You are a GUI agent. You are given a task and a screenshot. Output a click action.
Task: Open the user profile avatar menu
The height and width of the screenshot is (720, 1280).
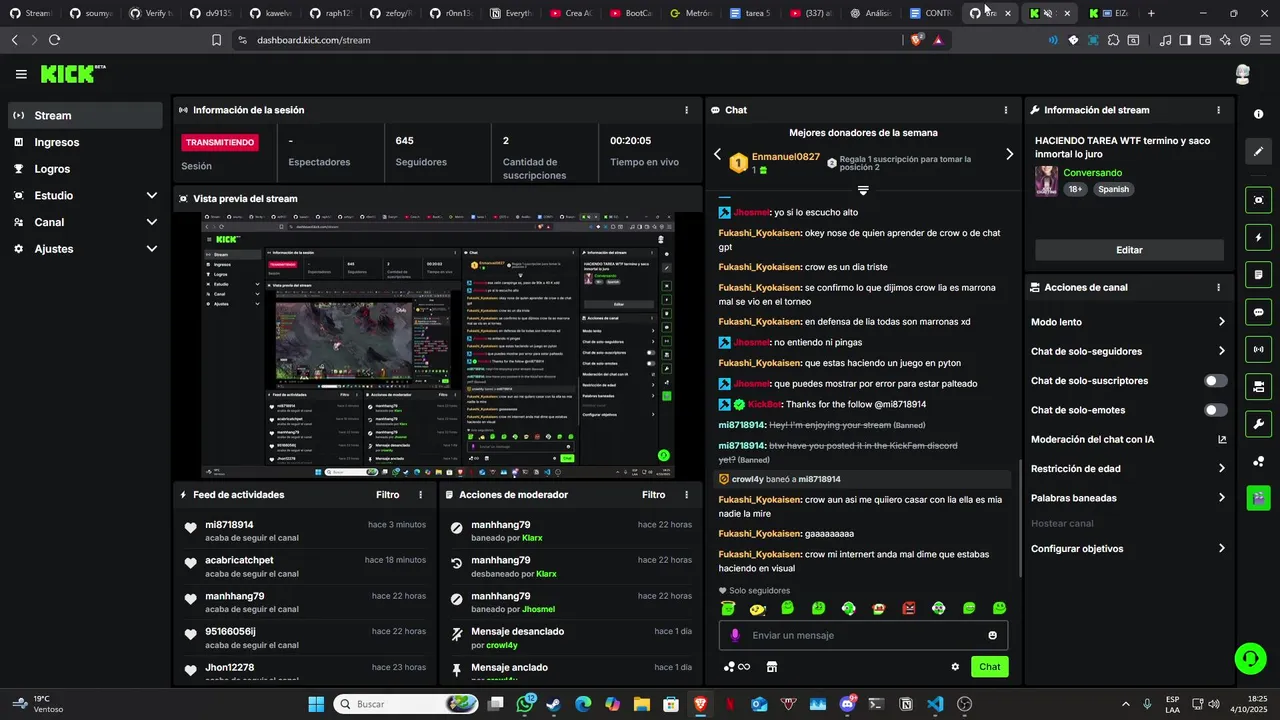pos(1242,74)
